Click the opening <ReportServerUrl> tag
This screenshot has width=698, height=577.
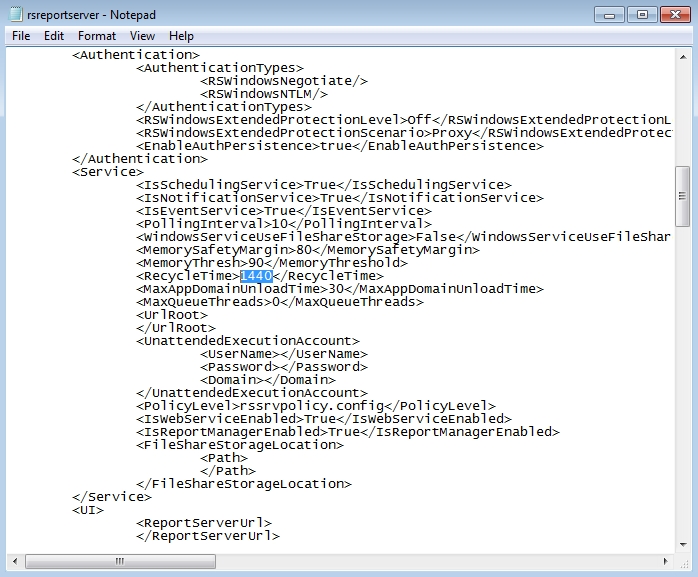pos(204,523)
